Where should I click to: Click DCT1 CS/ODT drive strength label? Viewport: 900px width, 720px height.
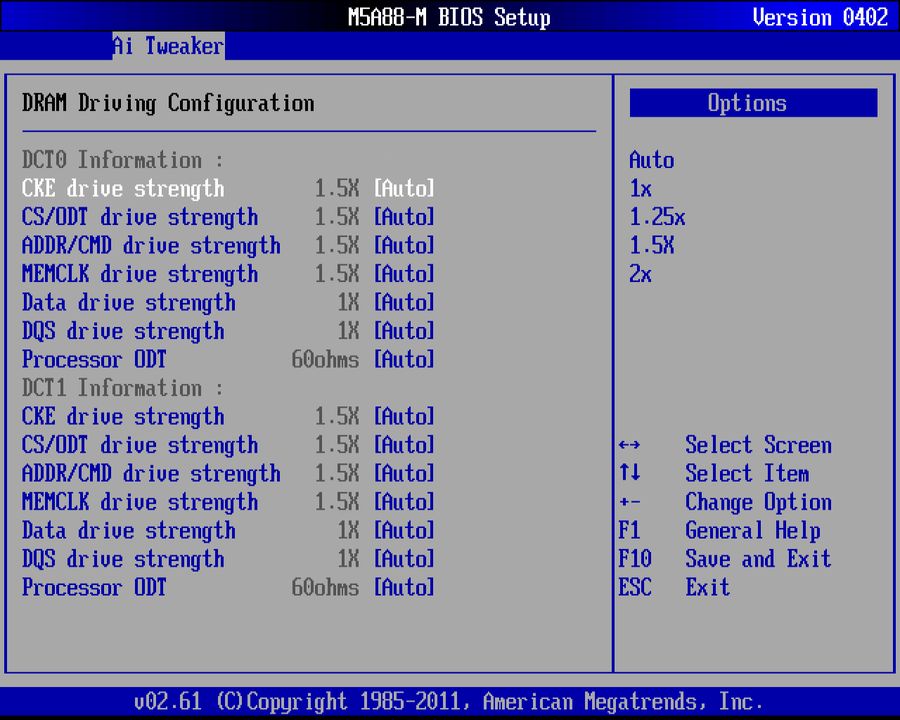coord(140,446)
